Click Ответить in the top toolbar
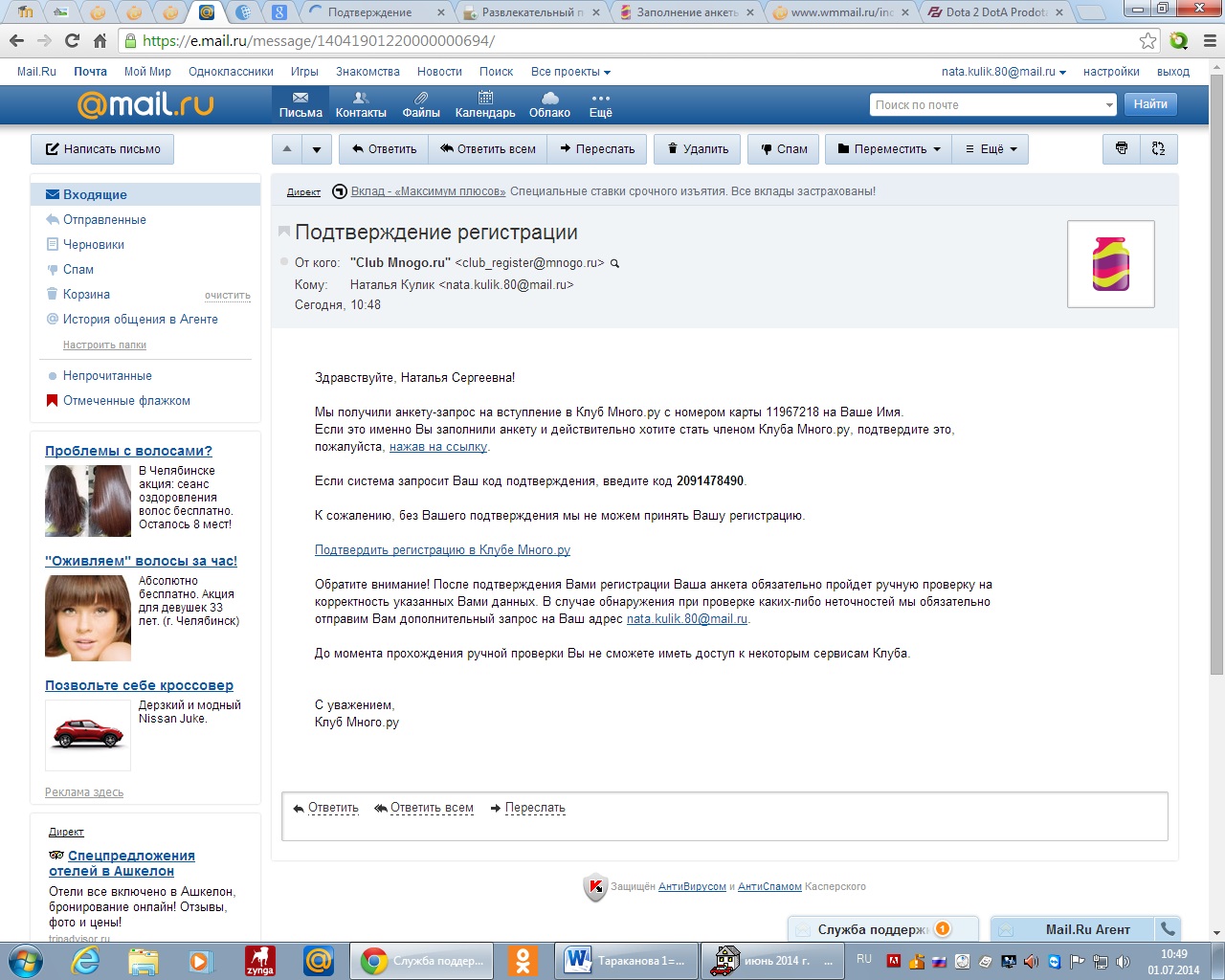1225x980 pixels. pyautogui.click(x=384, y=148)
